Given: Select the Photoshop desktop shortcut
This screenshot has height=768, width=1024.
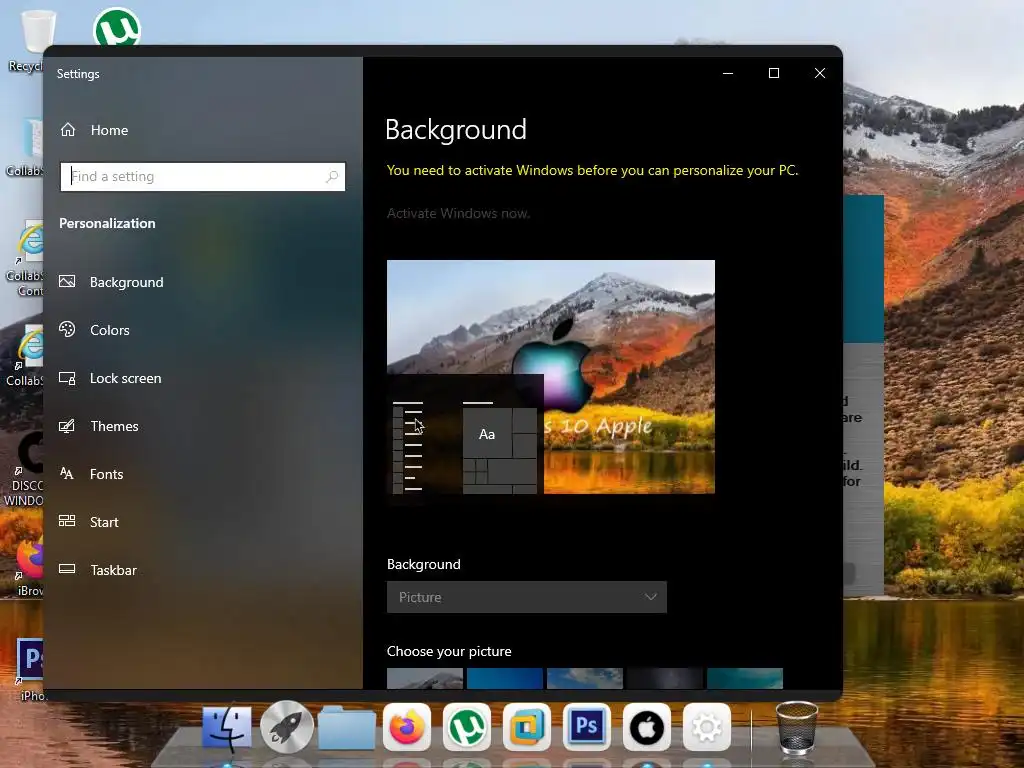Looking at the screenshot, I should pyautogui.click(x=29, y=669).
